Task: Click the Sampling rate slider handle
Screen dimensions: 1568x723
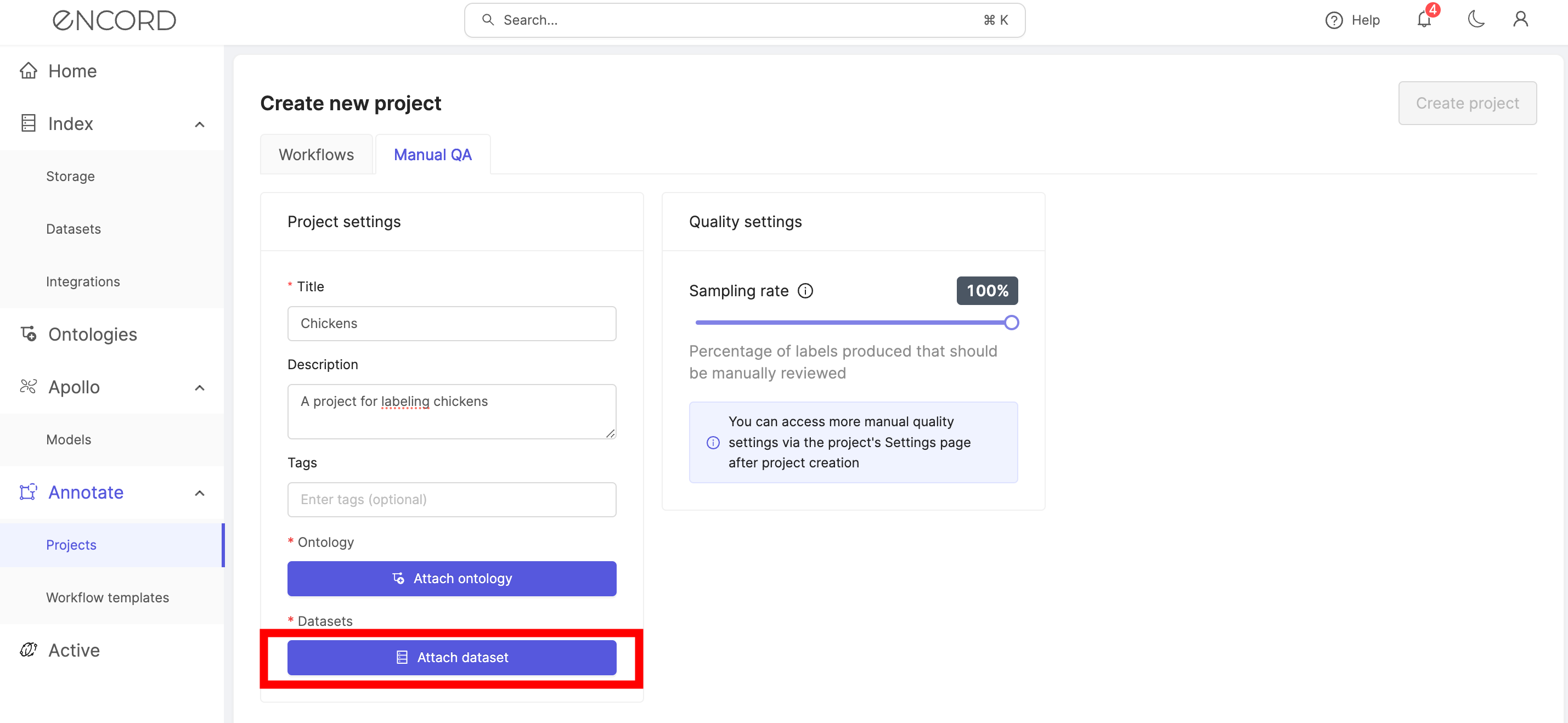Action: click(1011, 323)
